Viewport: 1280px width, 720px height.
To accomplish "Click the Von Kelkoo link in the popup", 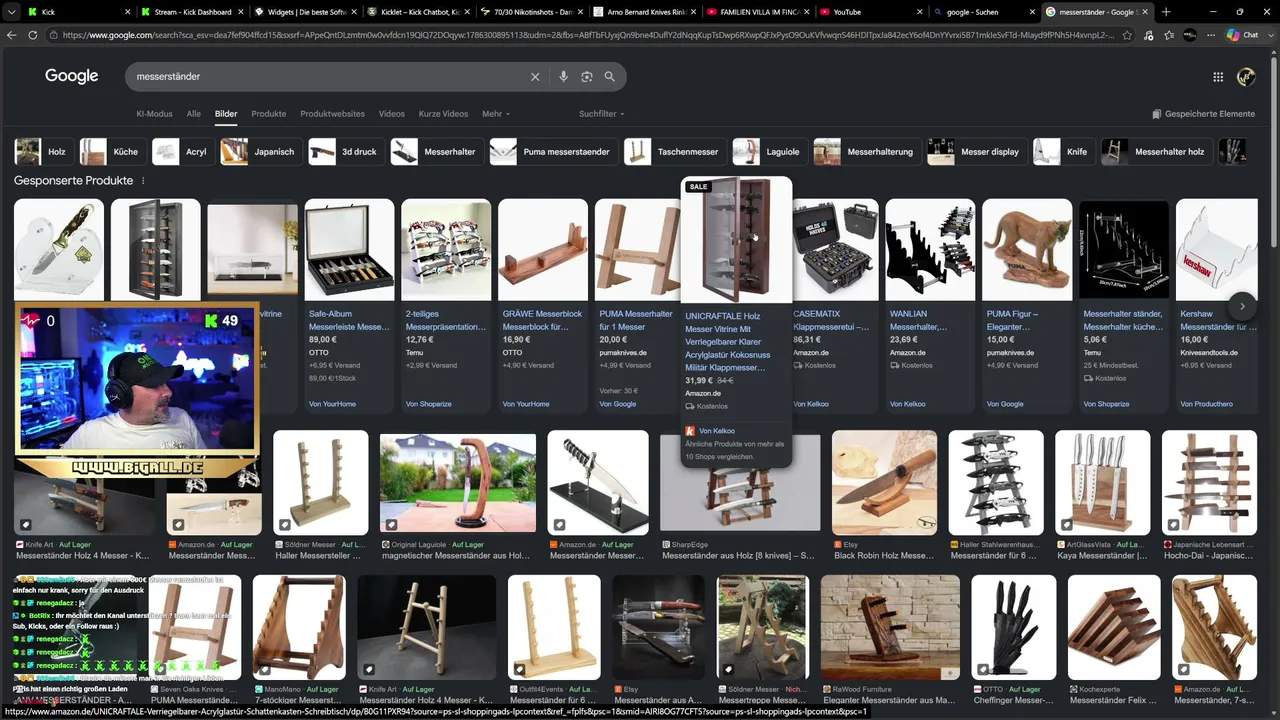I will 717,431.
